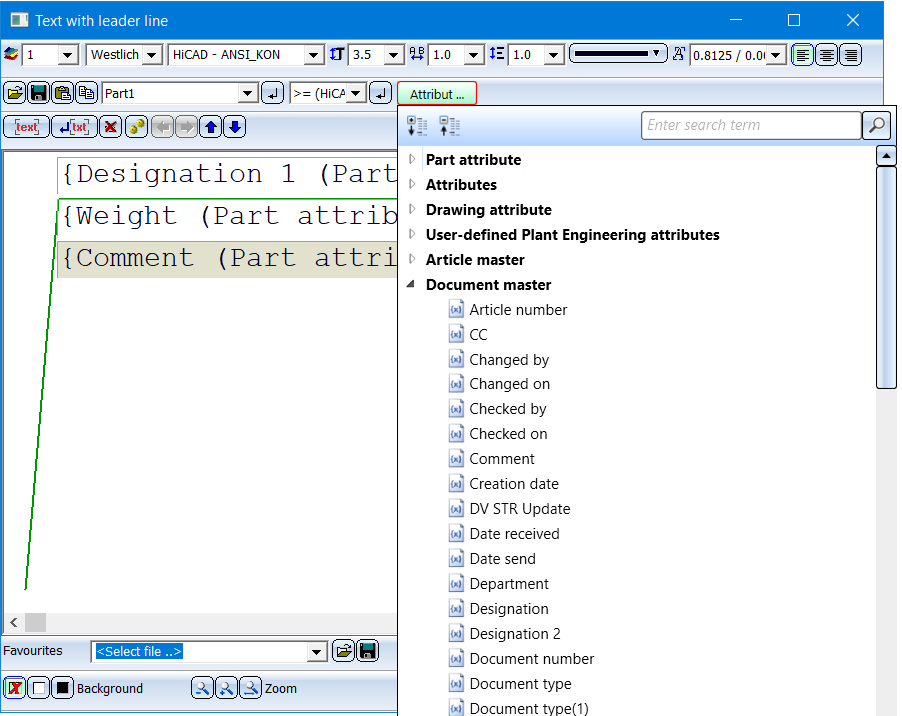Click the expand all attributes icon
The width and height of the screenshot is (902, 716).
417,126
